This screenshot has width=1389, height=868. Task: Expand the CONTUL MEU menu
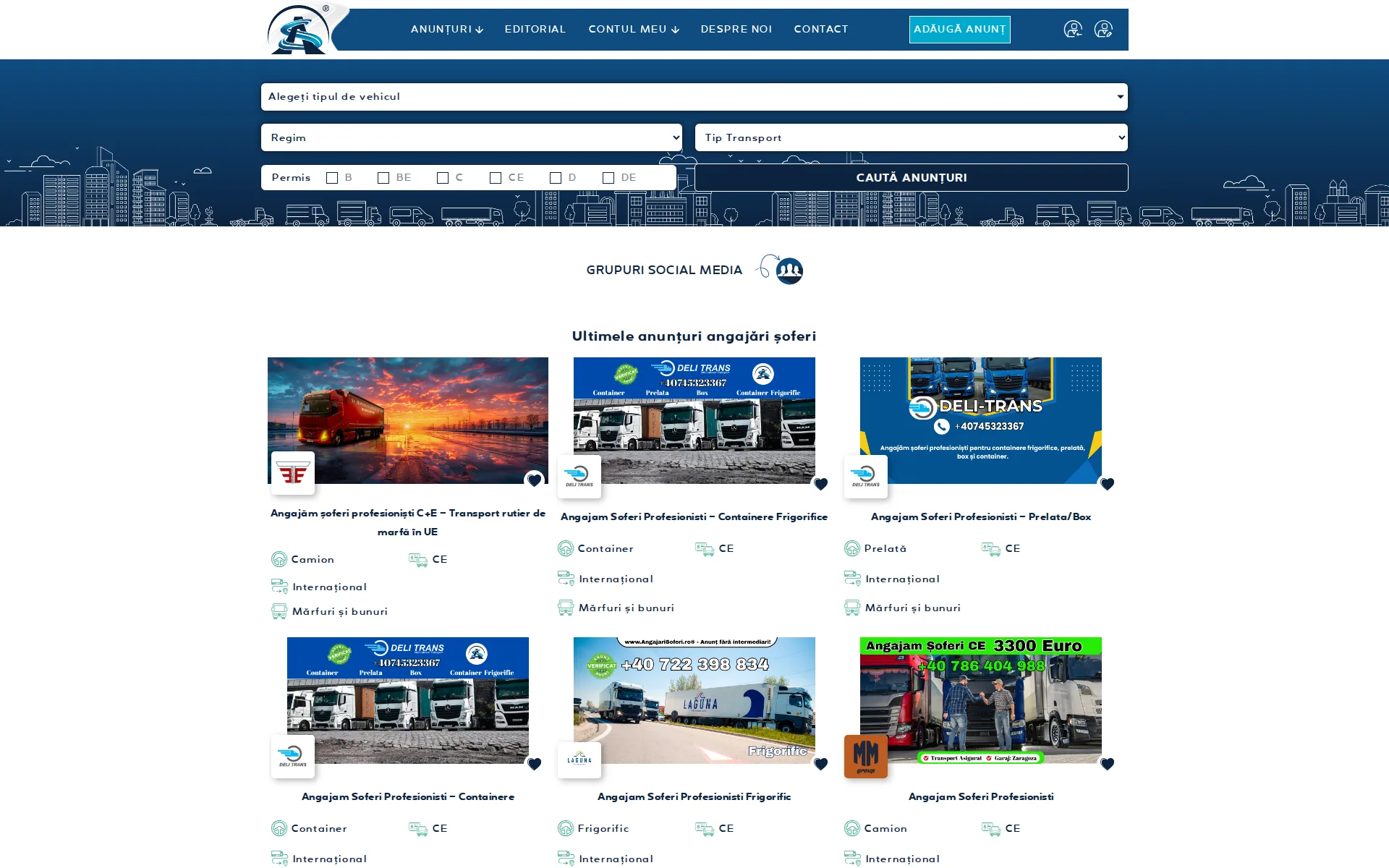pos(634,30)
